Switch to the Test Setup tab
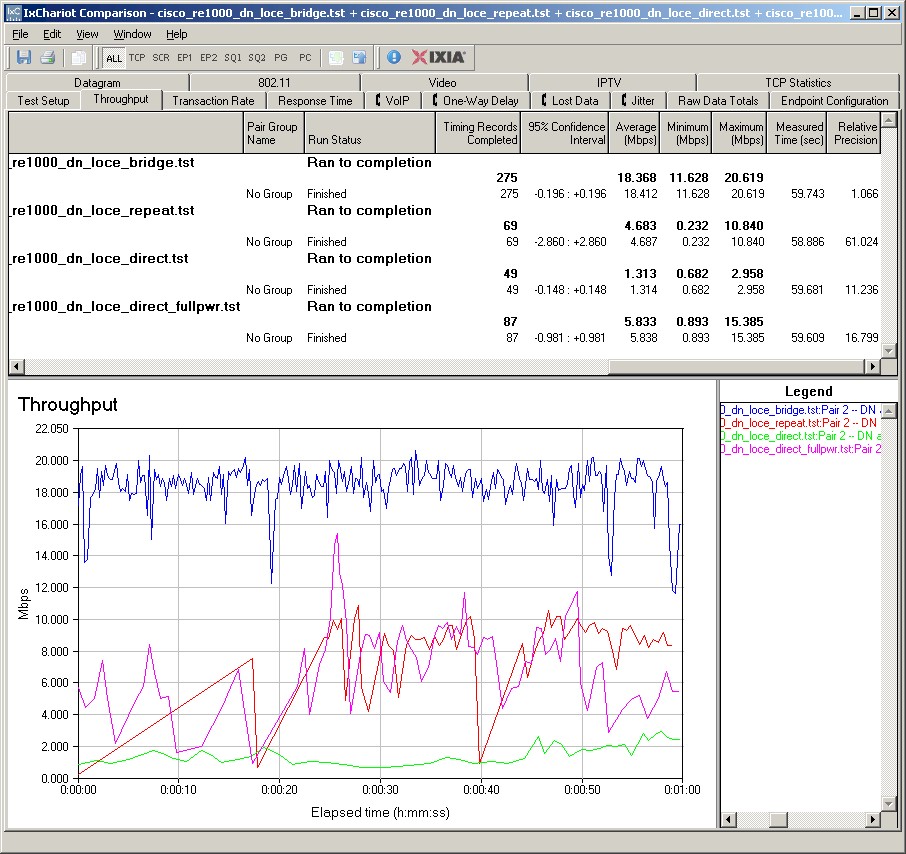The image size is (906, 854). tap(43, 101)
